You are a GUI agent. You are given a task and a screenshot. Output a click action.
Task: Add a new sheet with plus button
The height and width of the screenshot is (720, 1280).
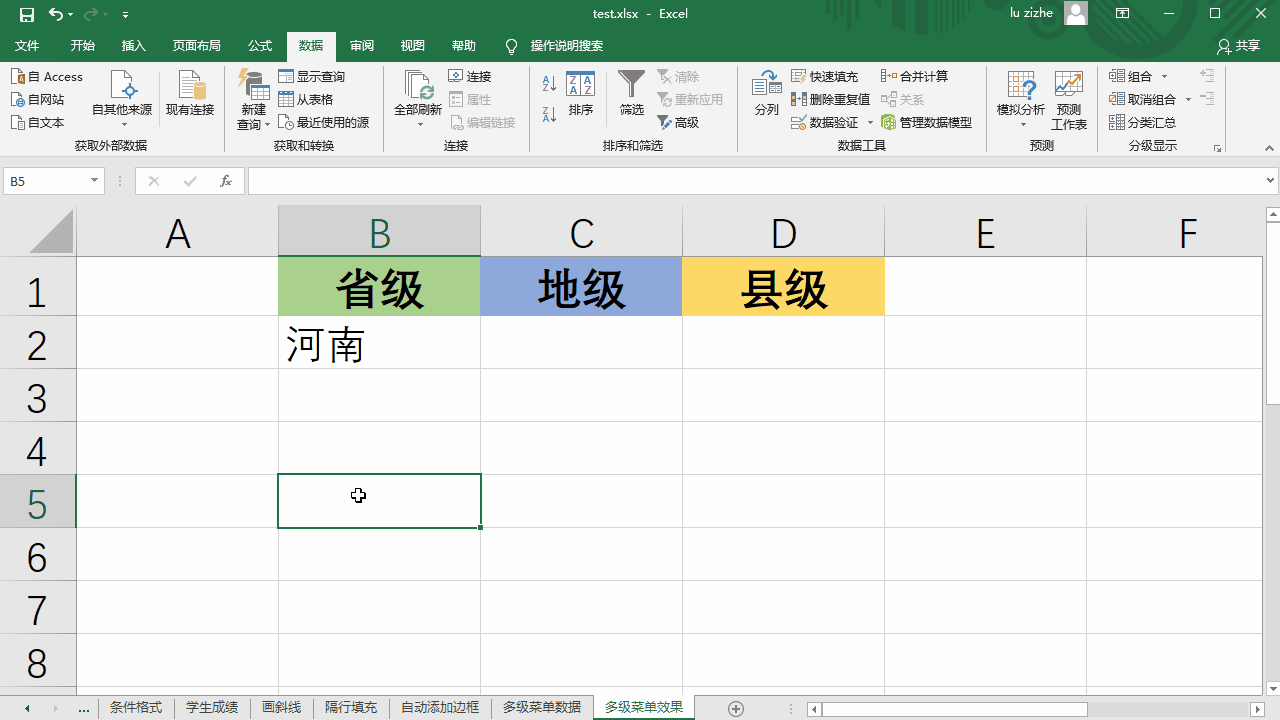(x=736, y=708)
